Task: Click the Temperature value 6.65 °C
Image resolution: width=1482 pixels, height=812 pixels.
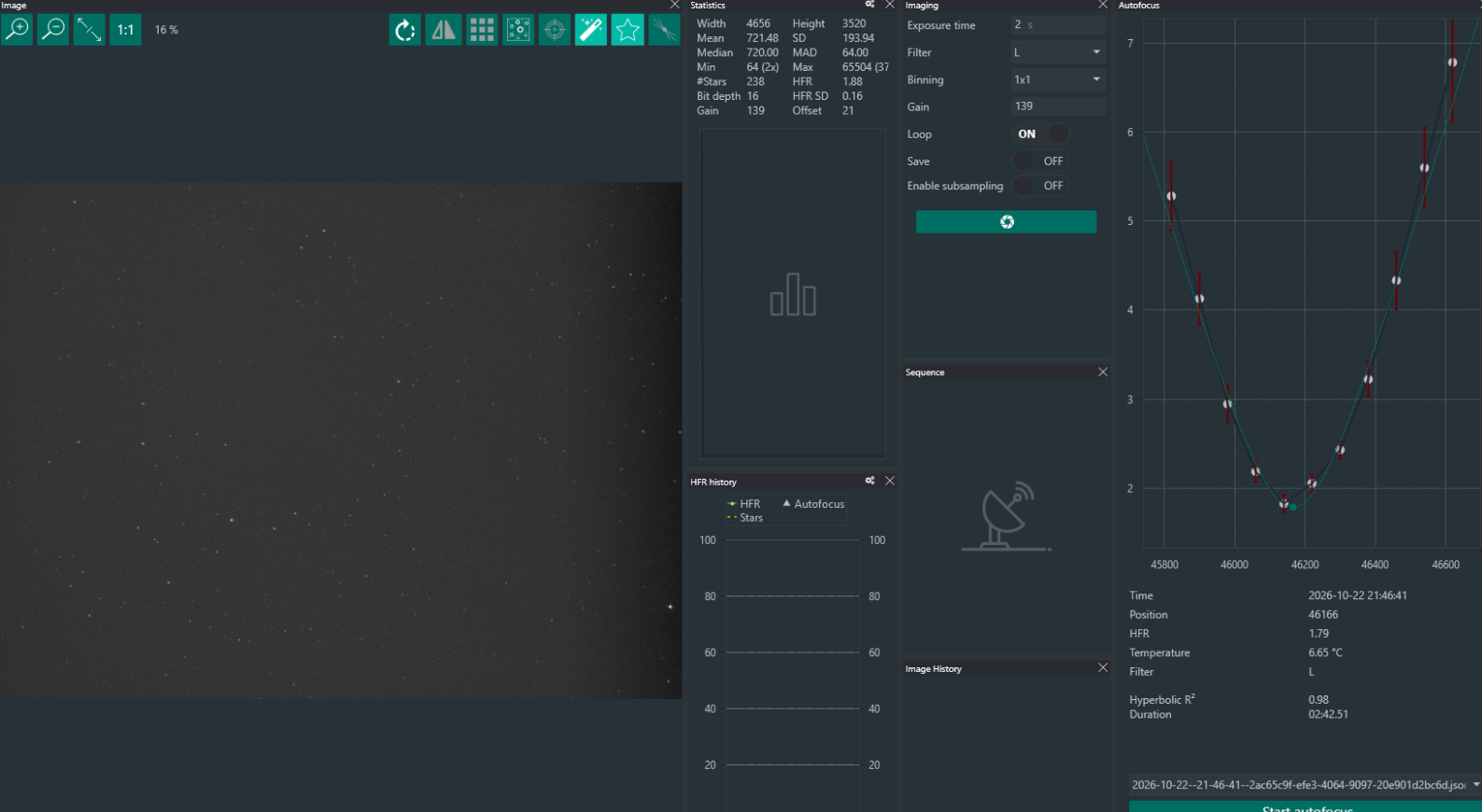Action: [1325, 653]
